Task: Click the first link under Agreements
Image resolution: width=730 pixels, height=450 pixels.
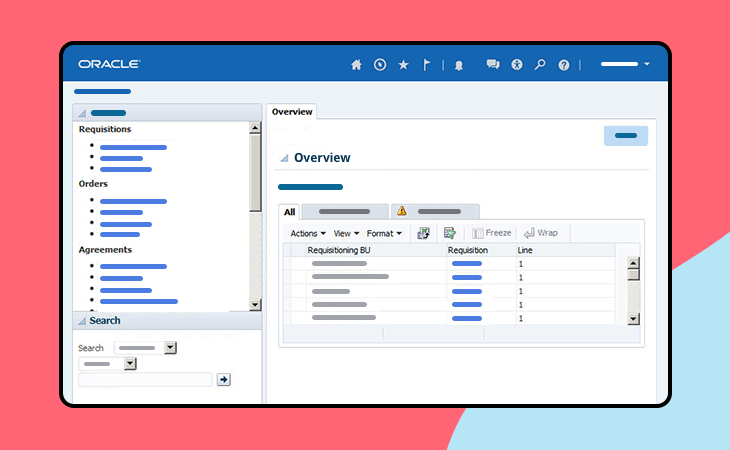Action: 133,267
